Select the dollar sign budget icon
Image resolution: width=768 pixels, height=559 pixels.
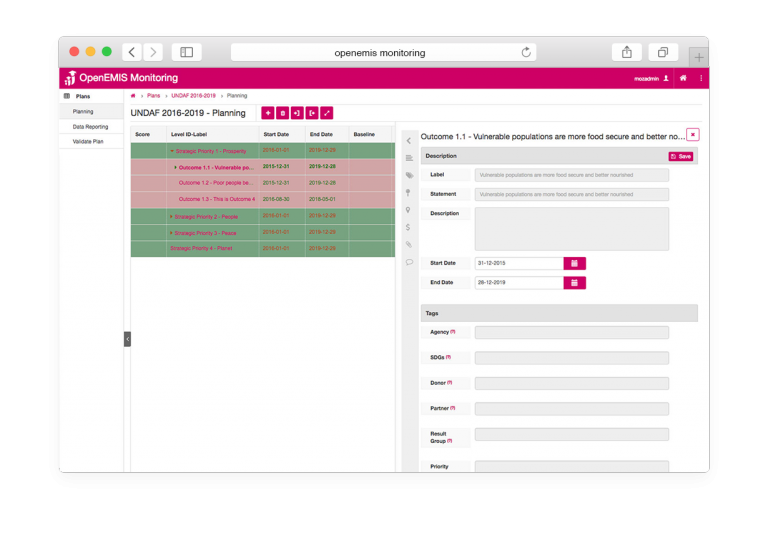[409, 227]
